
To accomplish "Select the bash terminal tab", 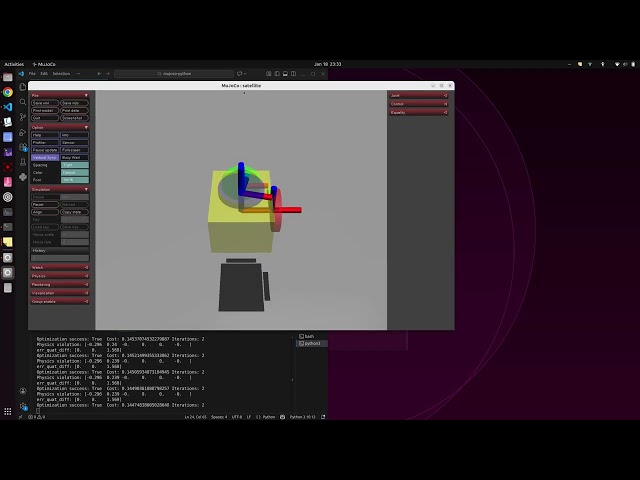I will (312, 336).
